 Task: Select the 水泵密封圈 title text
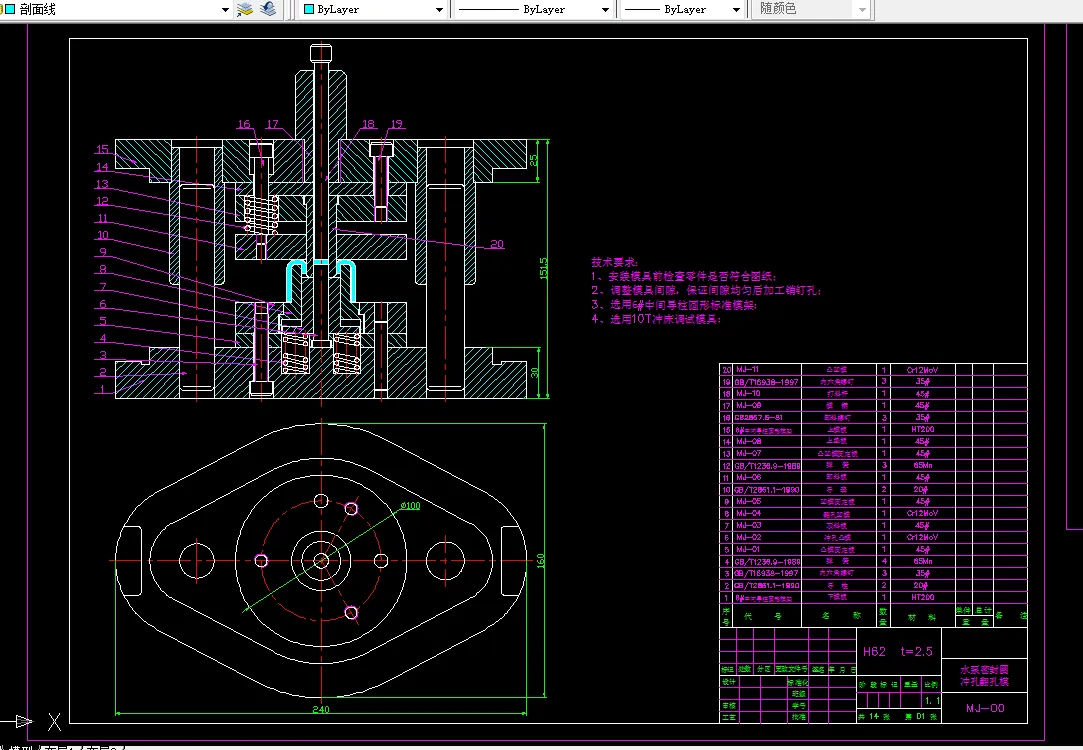pyautogui.click(x=984, y=669)
